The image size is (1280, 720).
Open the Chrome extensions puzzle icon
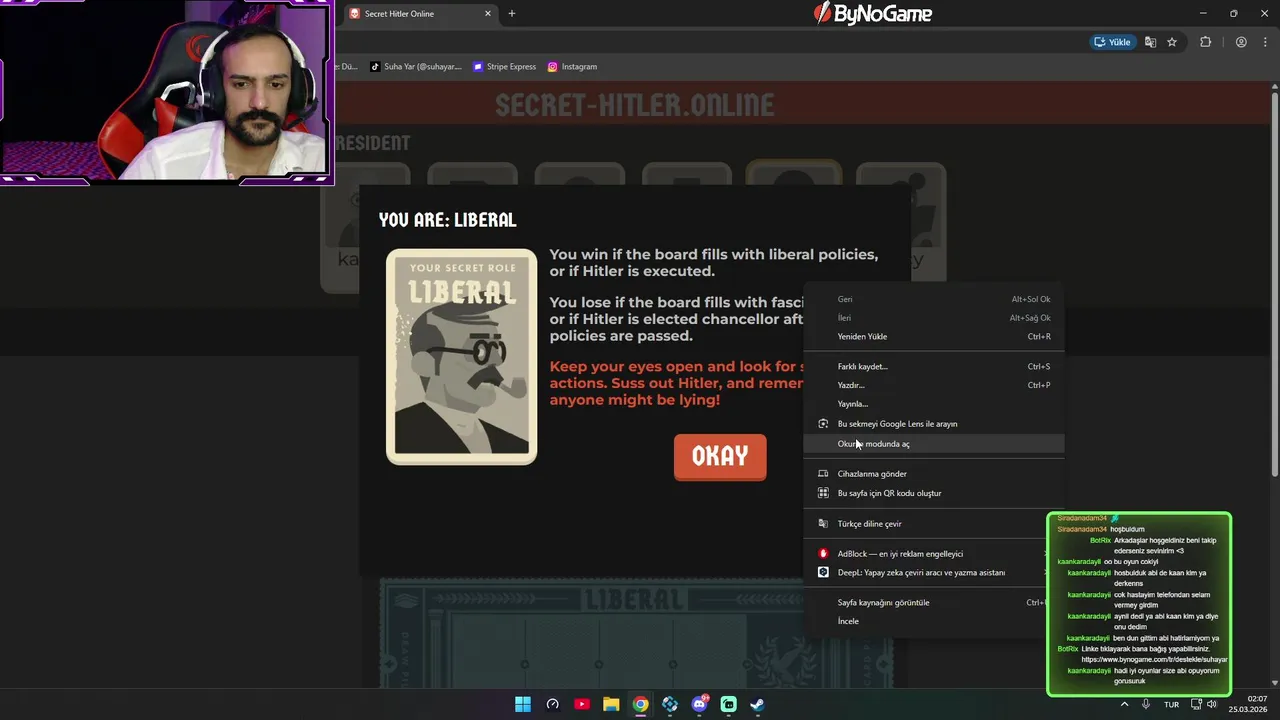(x=1205, y=42)
